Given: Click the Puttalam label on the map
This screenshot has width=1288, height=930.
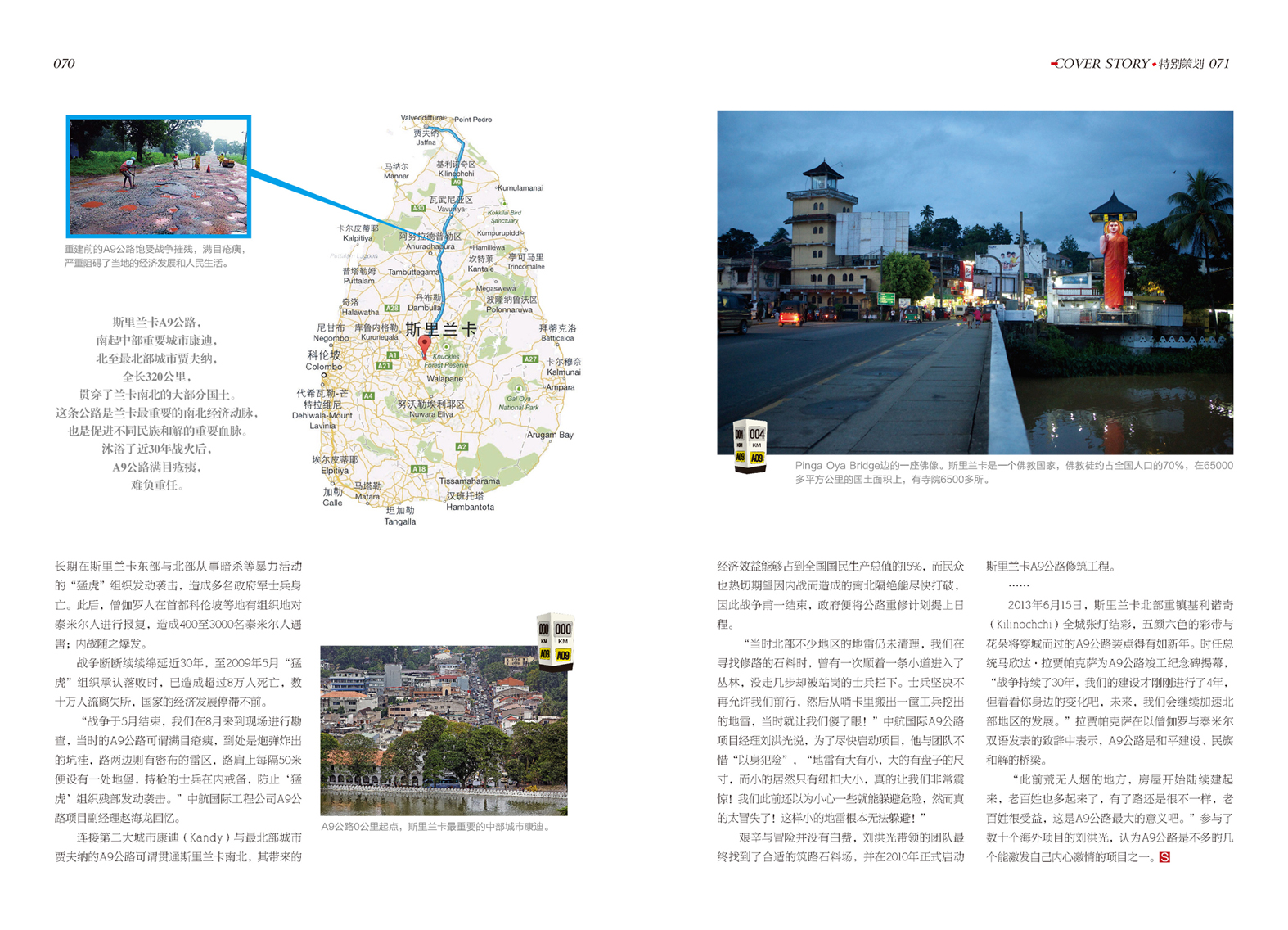Looking at the screenshot, I should (x=358, y=281).
